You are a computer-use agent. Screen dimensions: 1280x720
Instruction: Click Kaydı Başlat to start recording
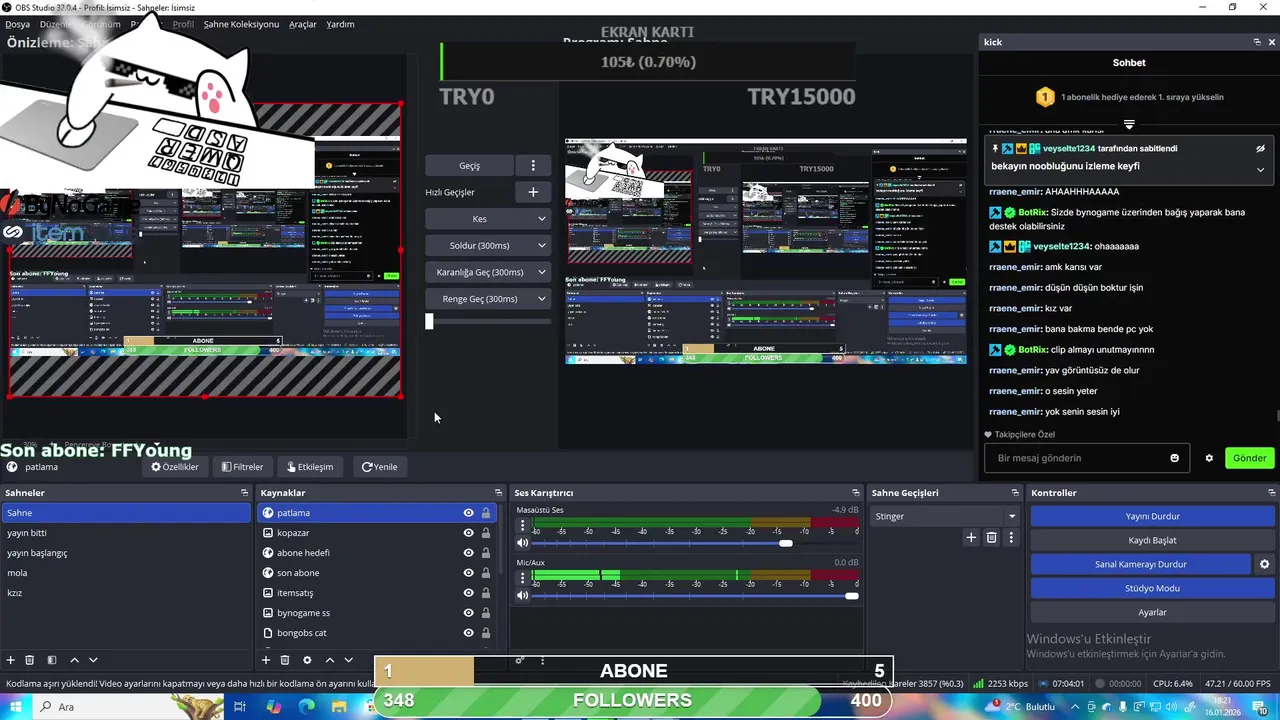[x=1152, y=540]
